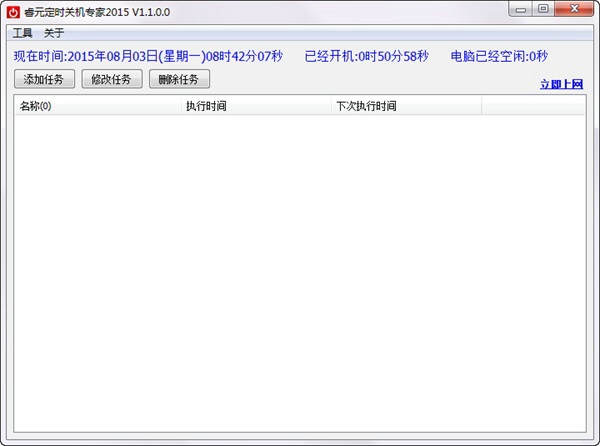This screenshot has width=600, height=446.
Task: Click the resize grip at window's bottom-right corner
Action: tap(593, 439)
